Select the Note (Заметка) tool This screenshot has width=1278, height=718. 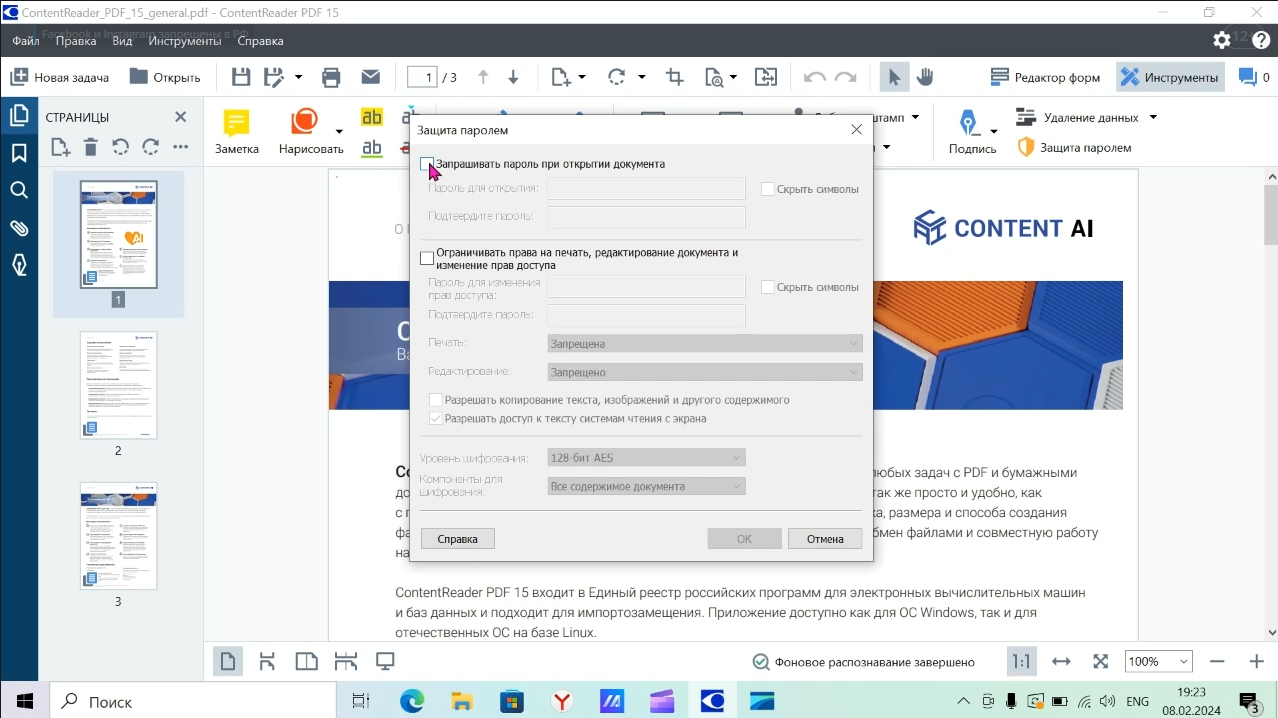(x=237, y=132)
